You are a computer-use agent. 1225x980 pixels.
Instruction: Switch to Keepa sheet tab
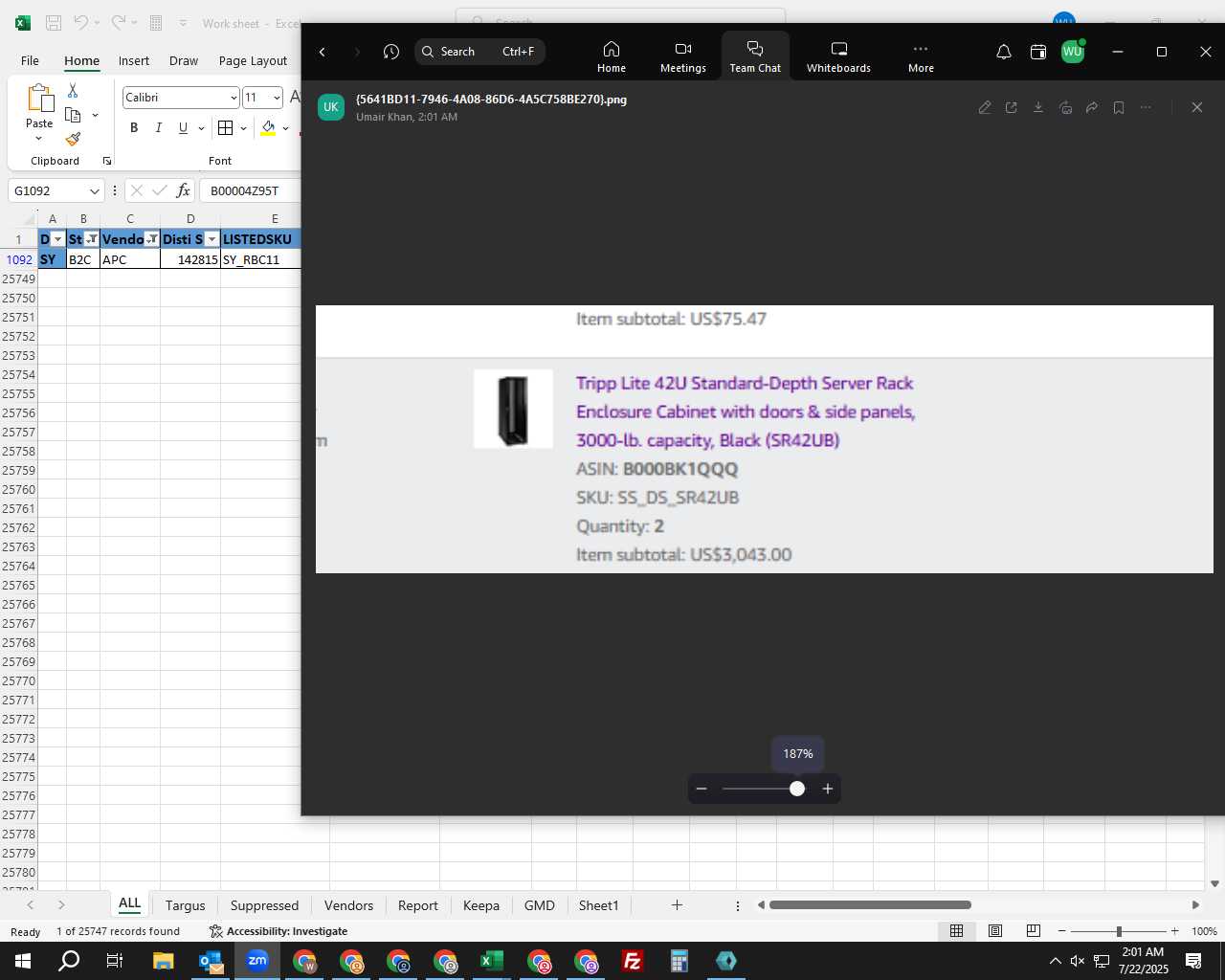coord(480,905)
